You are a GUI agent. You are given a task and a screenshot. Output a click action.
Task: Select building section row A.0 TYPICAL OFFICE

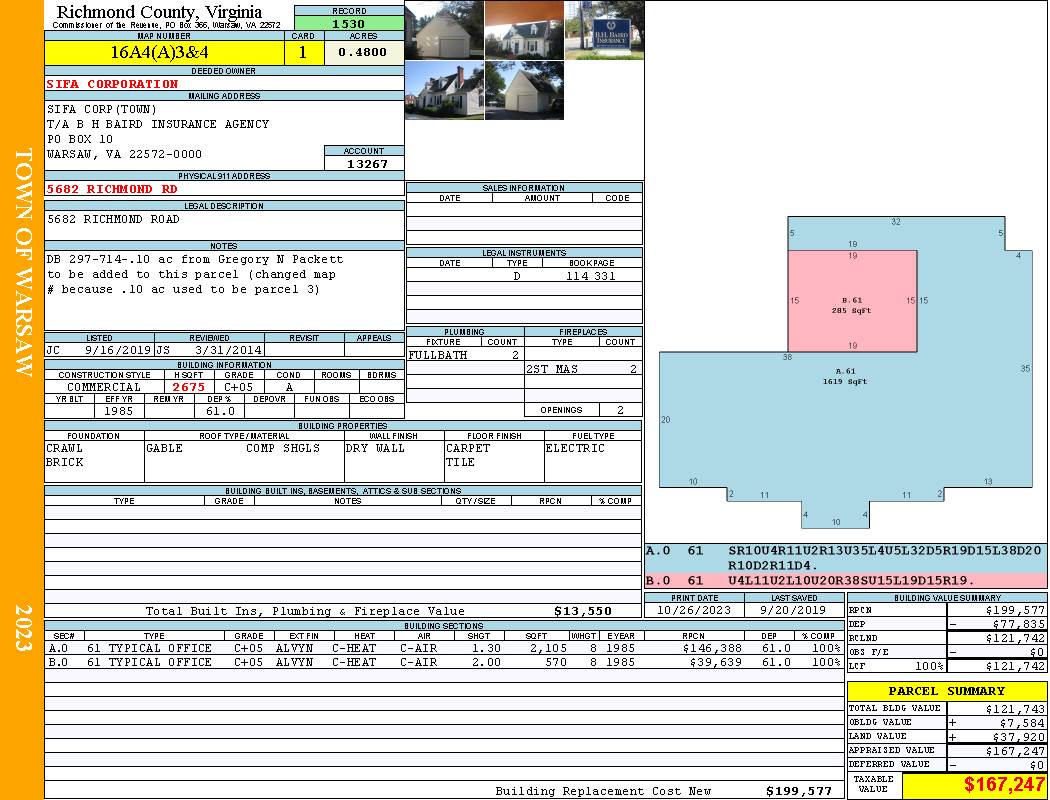point(444,648)
